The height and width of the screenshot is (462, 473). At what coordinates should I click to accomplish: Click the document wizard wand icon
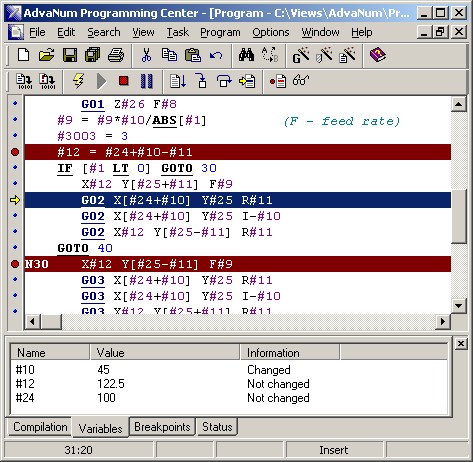point(347,55)
